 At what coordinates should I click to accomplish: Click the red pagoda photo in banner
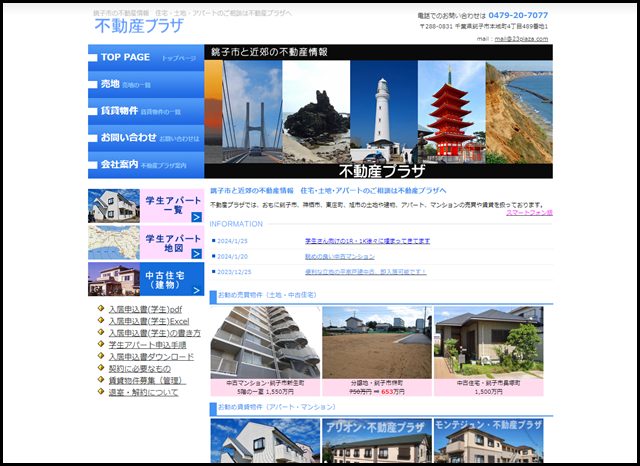pos(451,112)
